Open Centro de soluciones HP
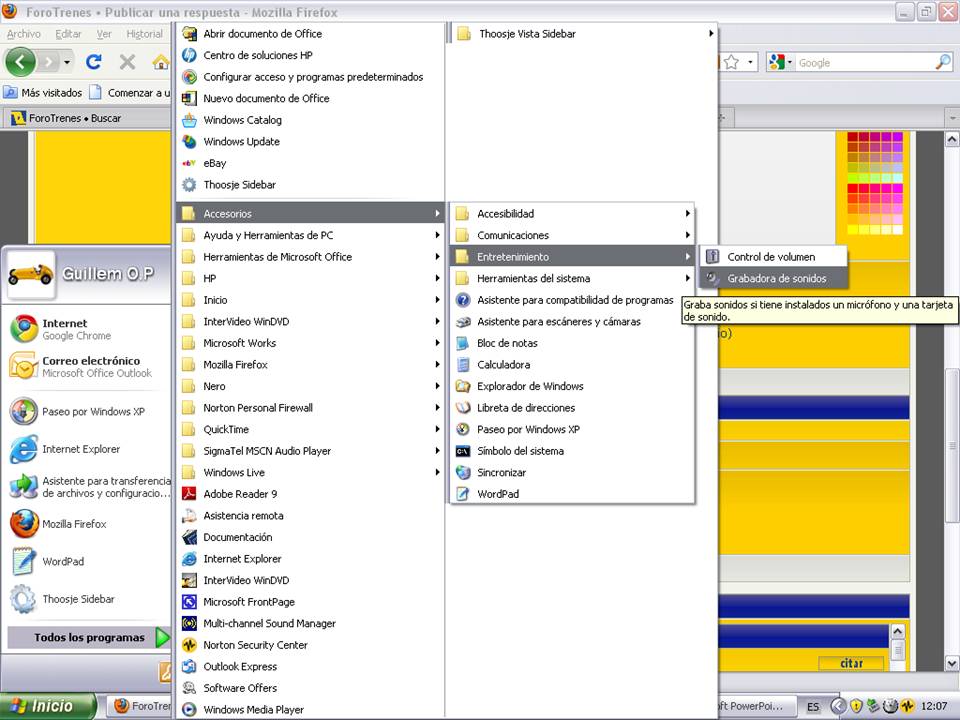Image resolution: width=960 pixels, height=720 pixels. click(311, 55)
